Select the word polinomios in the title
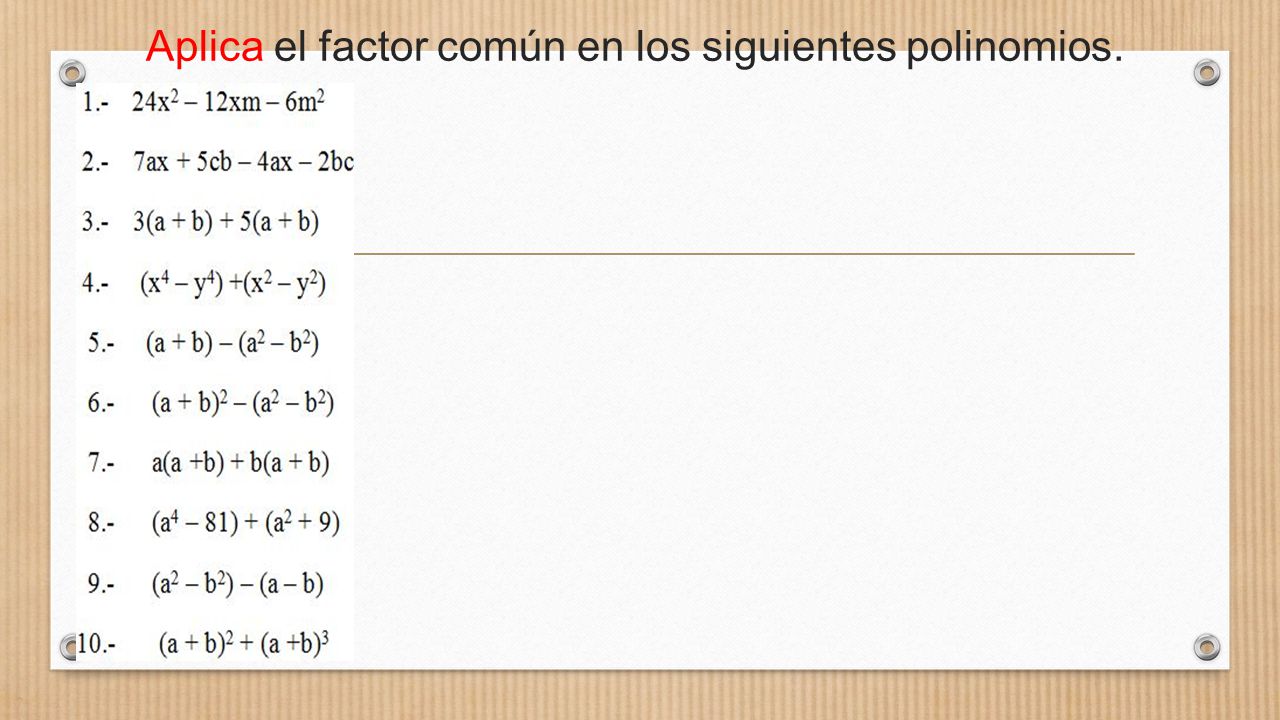The height and width of the screenshot is (720, 1280). tap(1013, 46)
